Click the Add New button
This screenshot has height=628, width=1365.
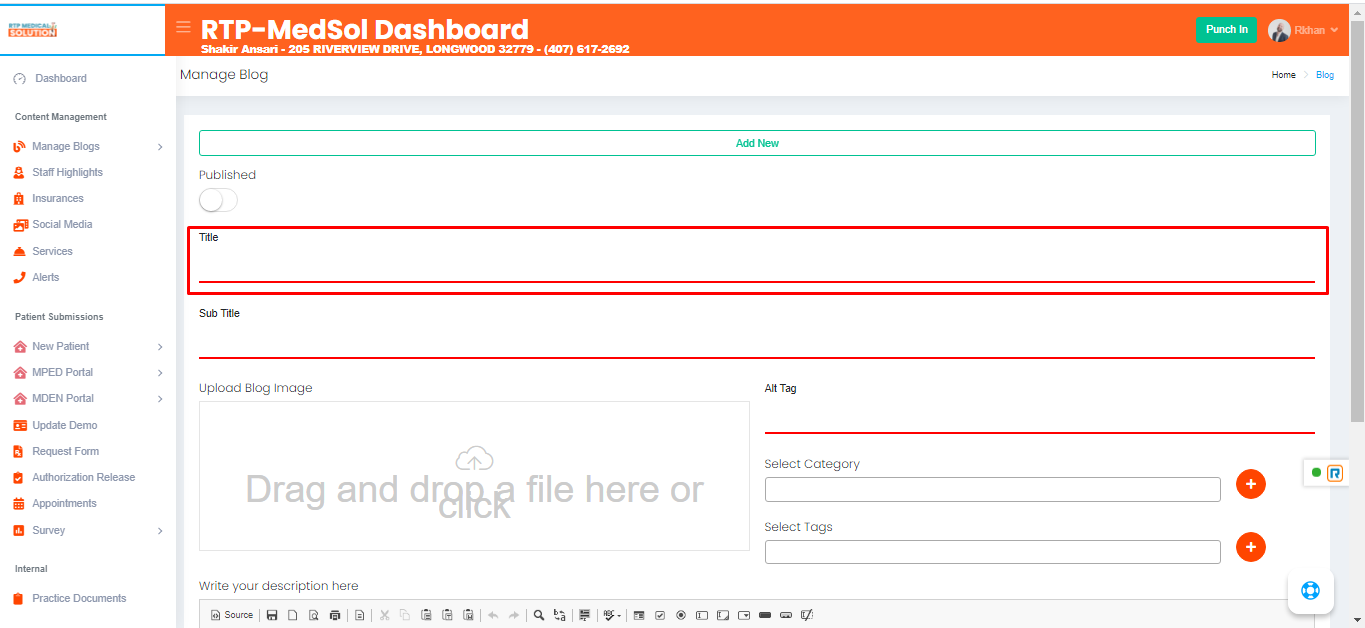click(757, 143)
